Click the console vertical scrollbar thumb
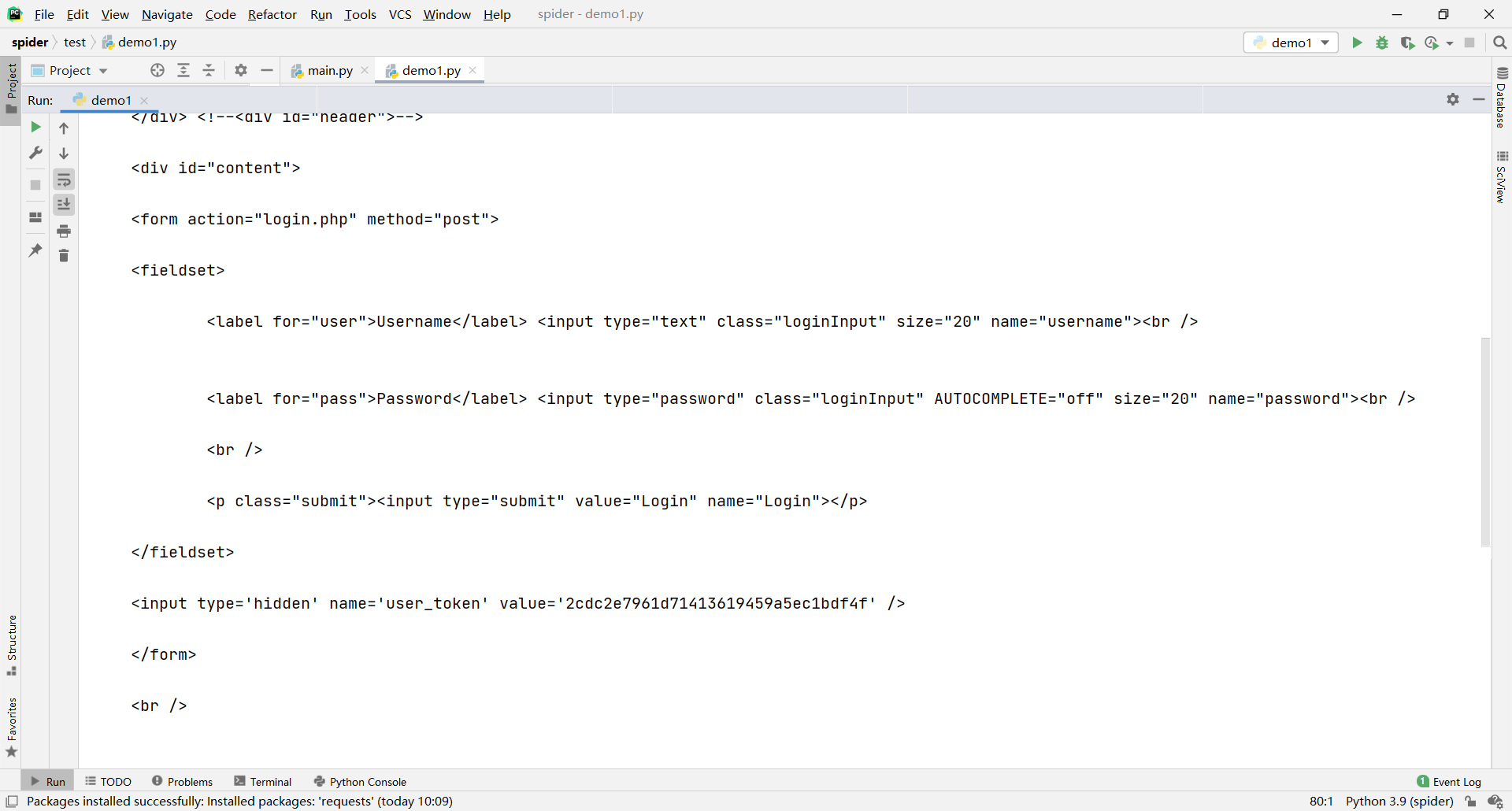Screen dimensions: 1512x811 click(x=1485, y=442)
